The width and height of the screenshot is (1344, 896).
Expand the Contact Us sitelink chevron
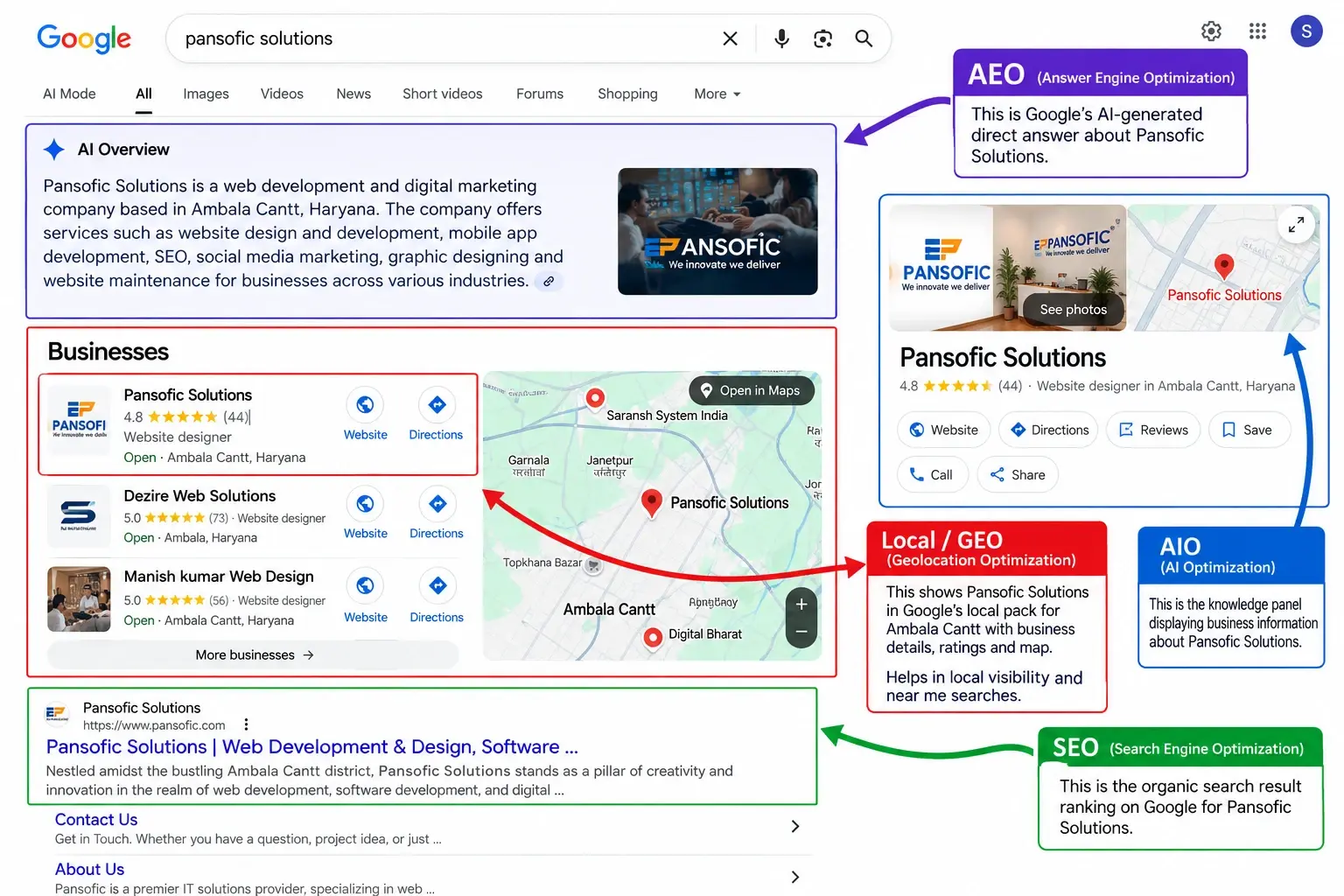point(794,826)
